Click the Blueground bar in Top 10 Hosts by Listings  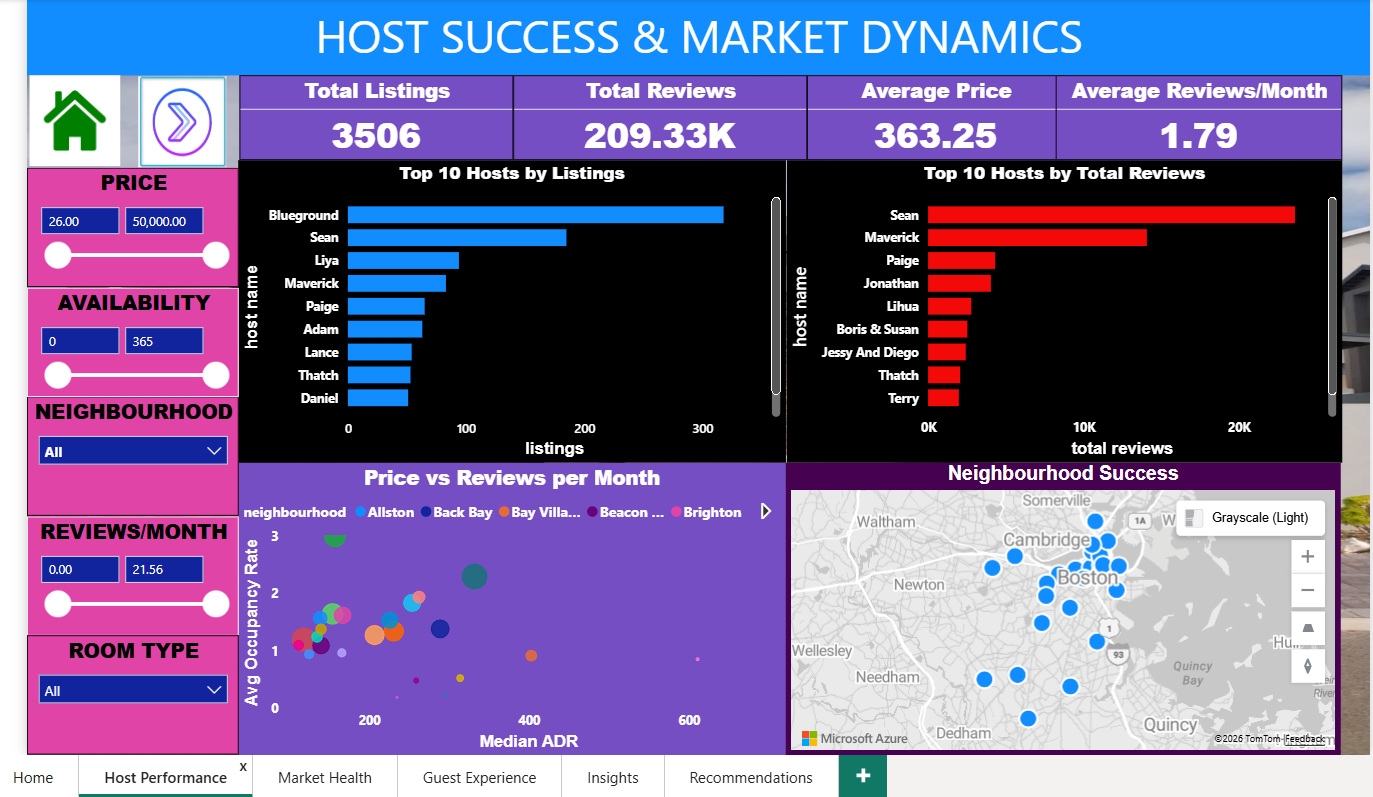coord(535,215)
